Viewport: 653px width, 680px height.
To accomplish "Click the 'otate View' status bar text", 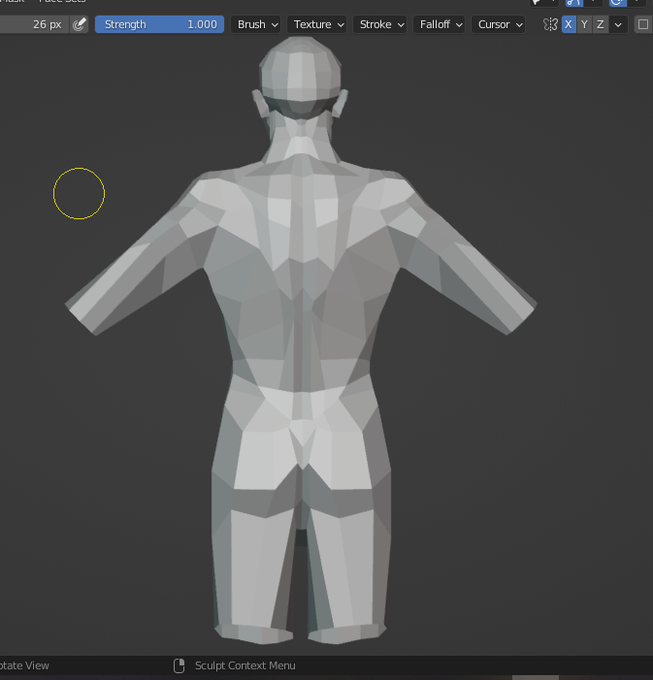I will (x=24, y=666).
